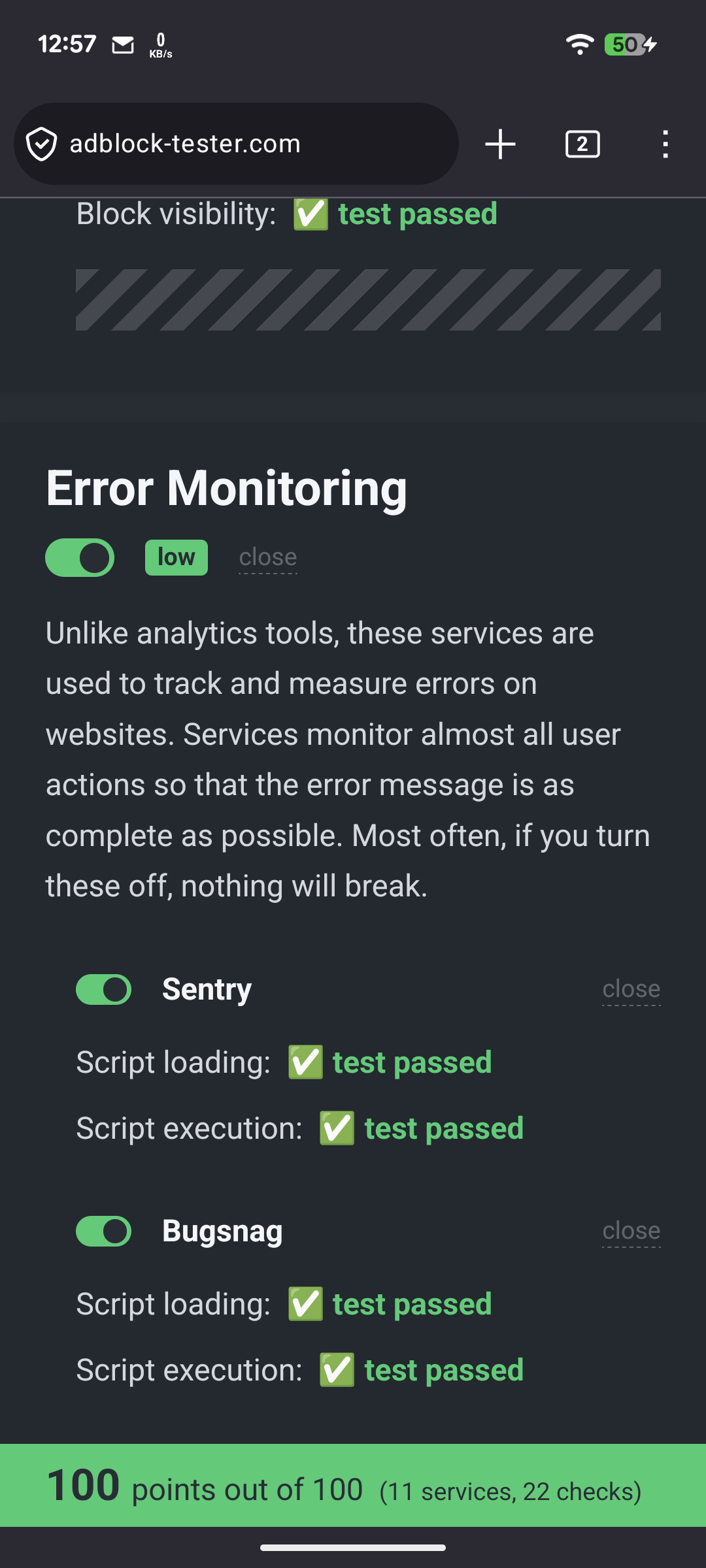The image size is (706, 1568).
Task: Turn off the Bugsnag test toggle
Action: [104, 1231]
